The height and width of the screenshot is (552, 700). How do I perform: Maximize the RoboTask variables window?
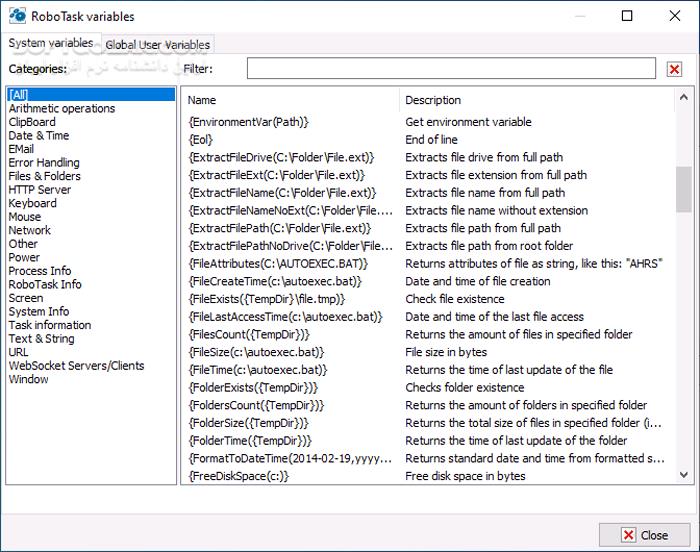[627, 16]
